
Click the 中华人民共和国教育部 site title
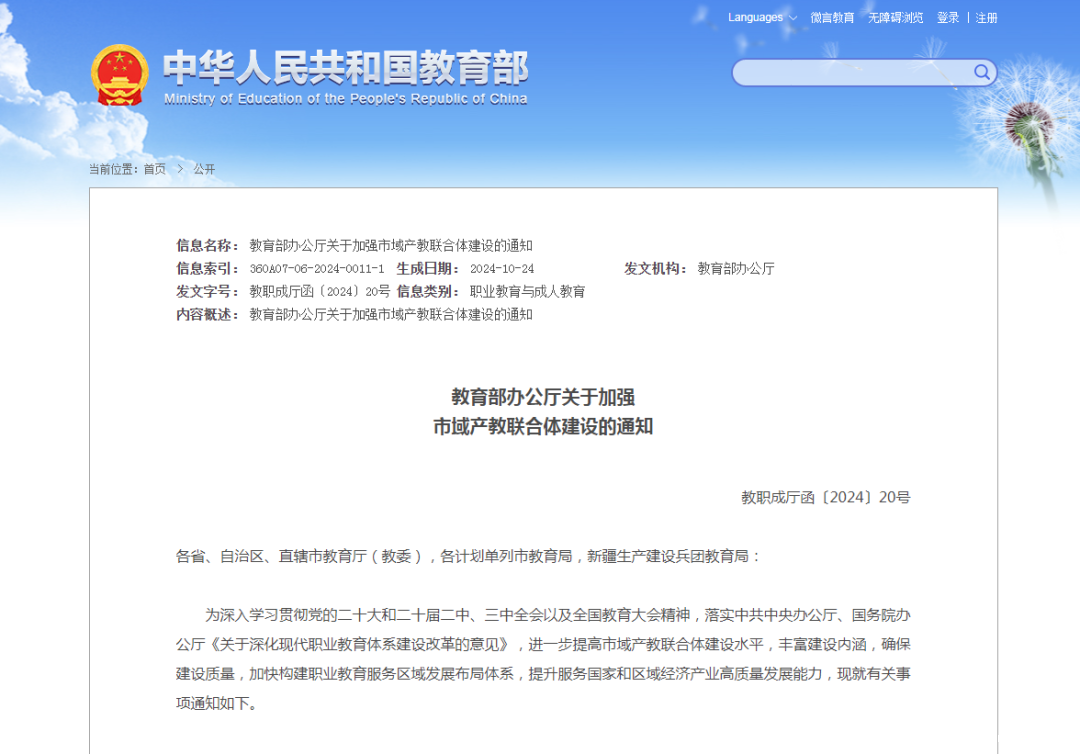pos(345,68)
